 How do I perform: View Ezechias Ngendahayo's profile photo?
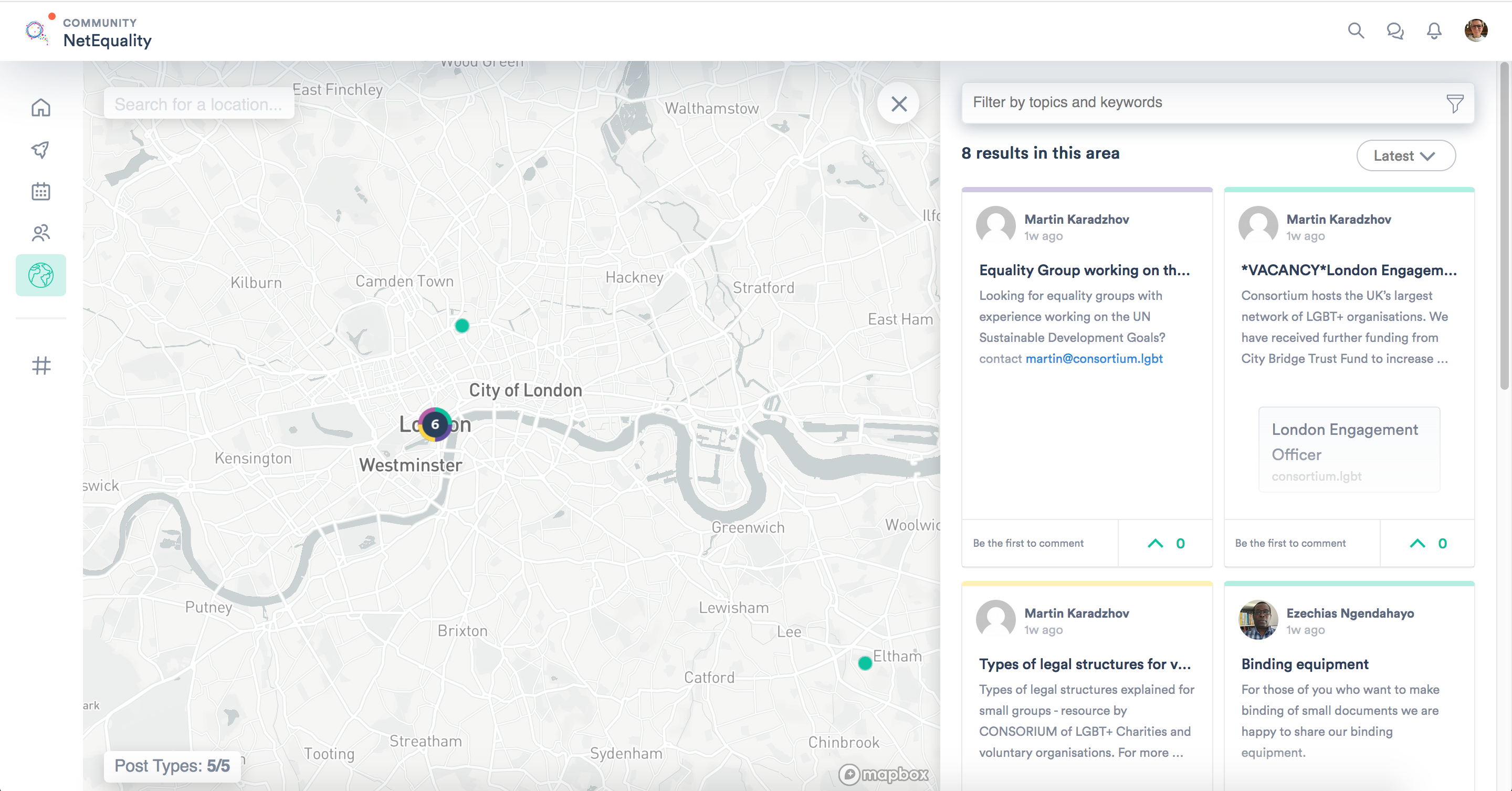pos(1258,620)
